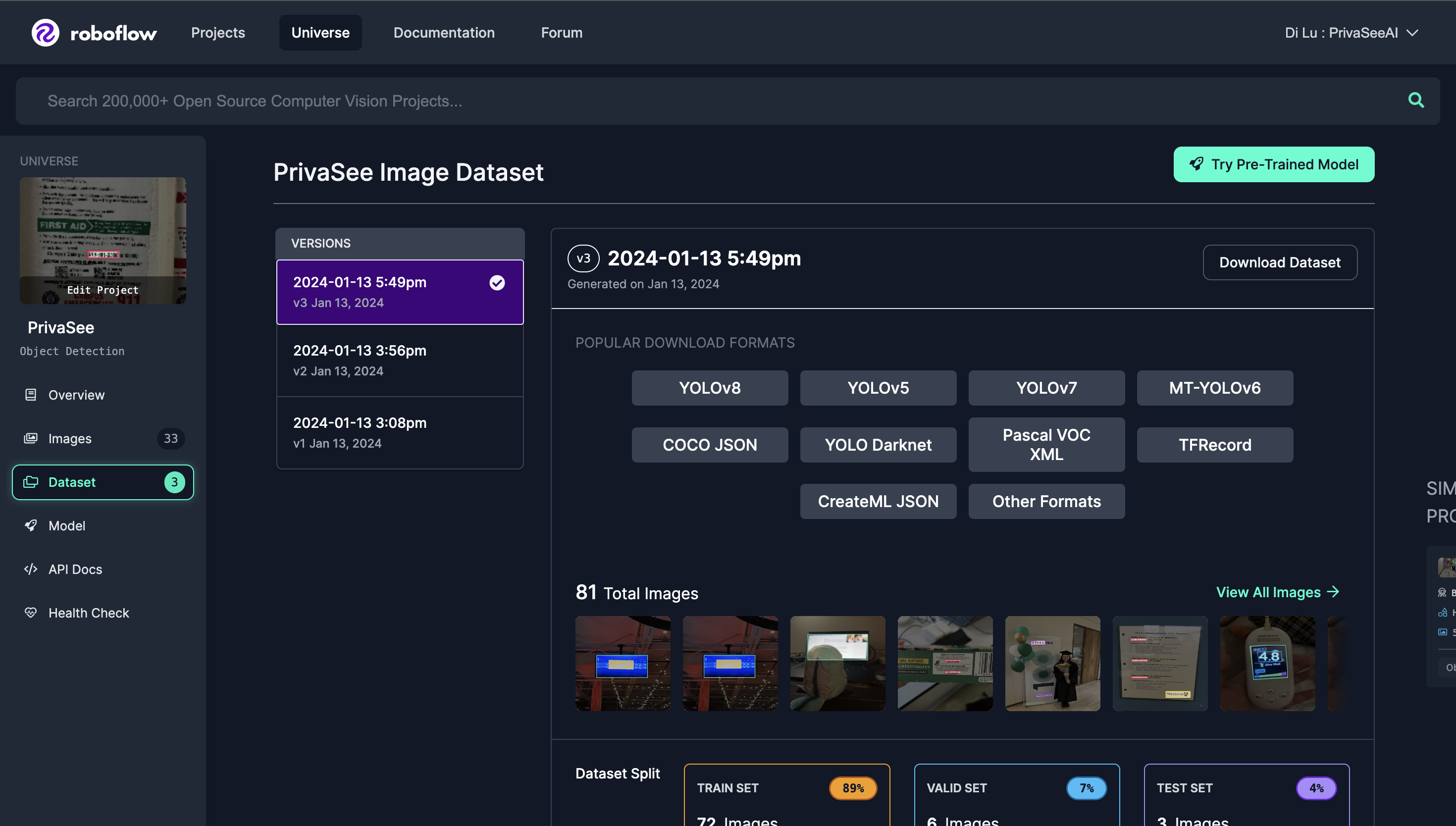This screenshot has height=826, width=1456.
Task: Select the Dataset sidebar item
Action: pos(103,482)
